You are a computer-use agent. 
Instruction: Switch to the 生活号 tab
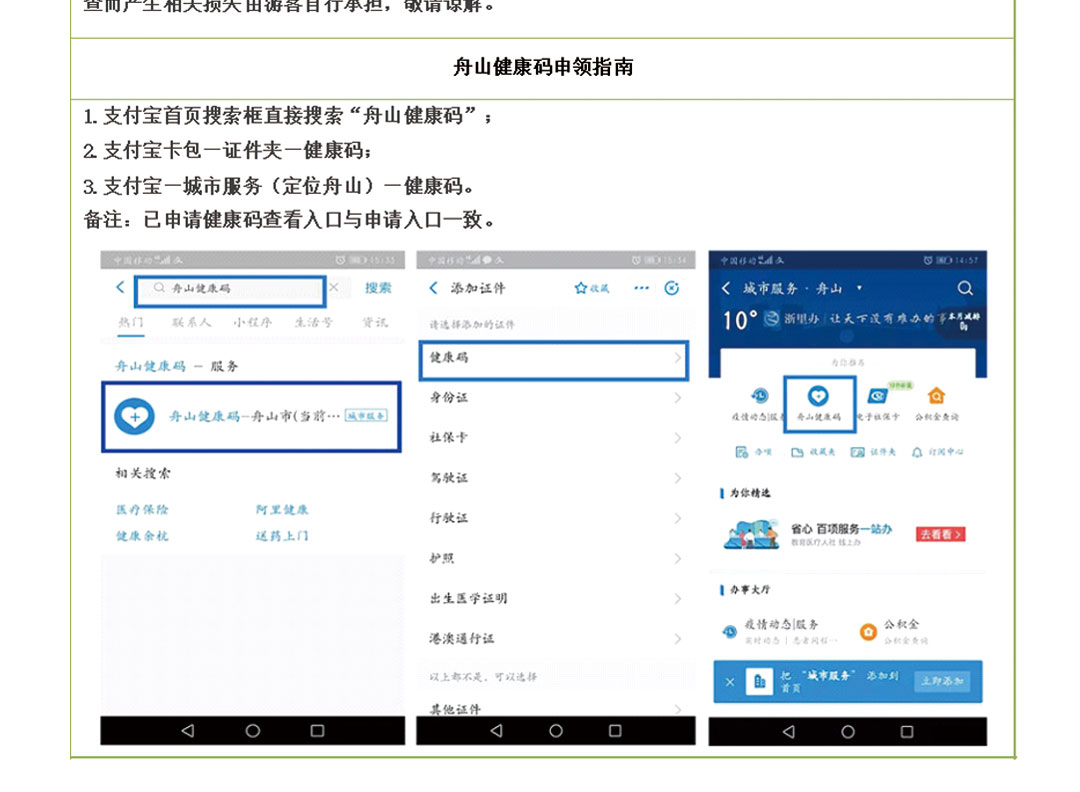[313, 322]
